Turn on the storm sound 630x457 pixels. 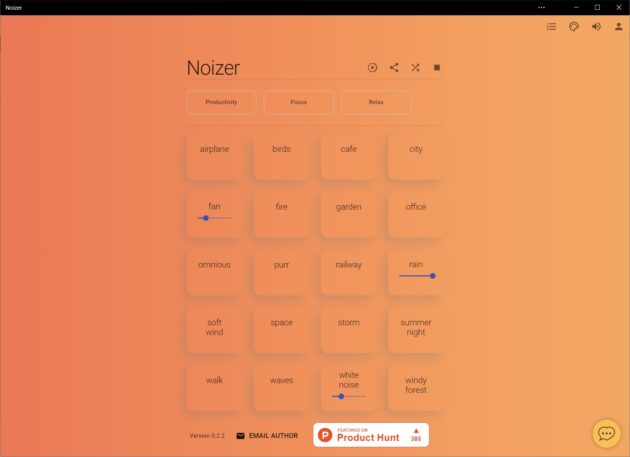coord(348,328)
